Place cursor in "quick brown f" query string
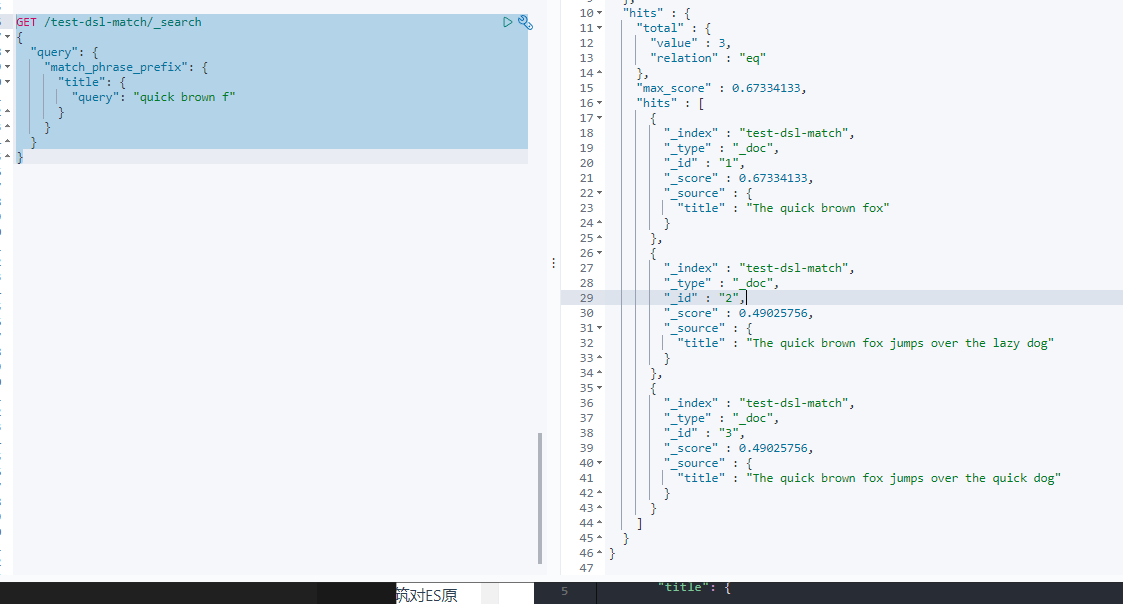The image size is (1123, 604). pyautogui.click(x=184, y=97)
